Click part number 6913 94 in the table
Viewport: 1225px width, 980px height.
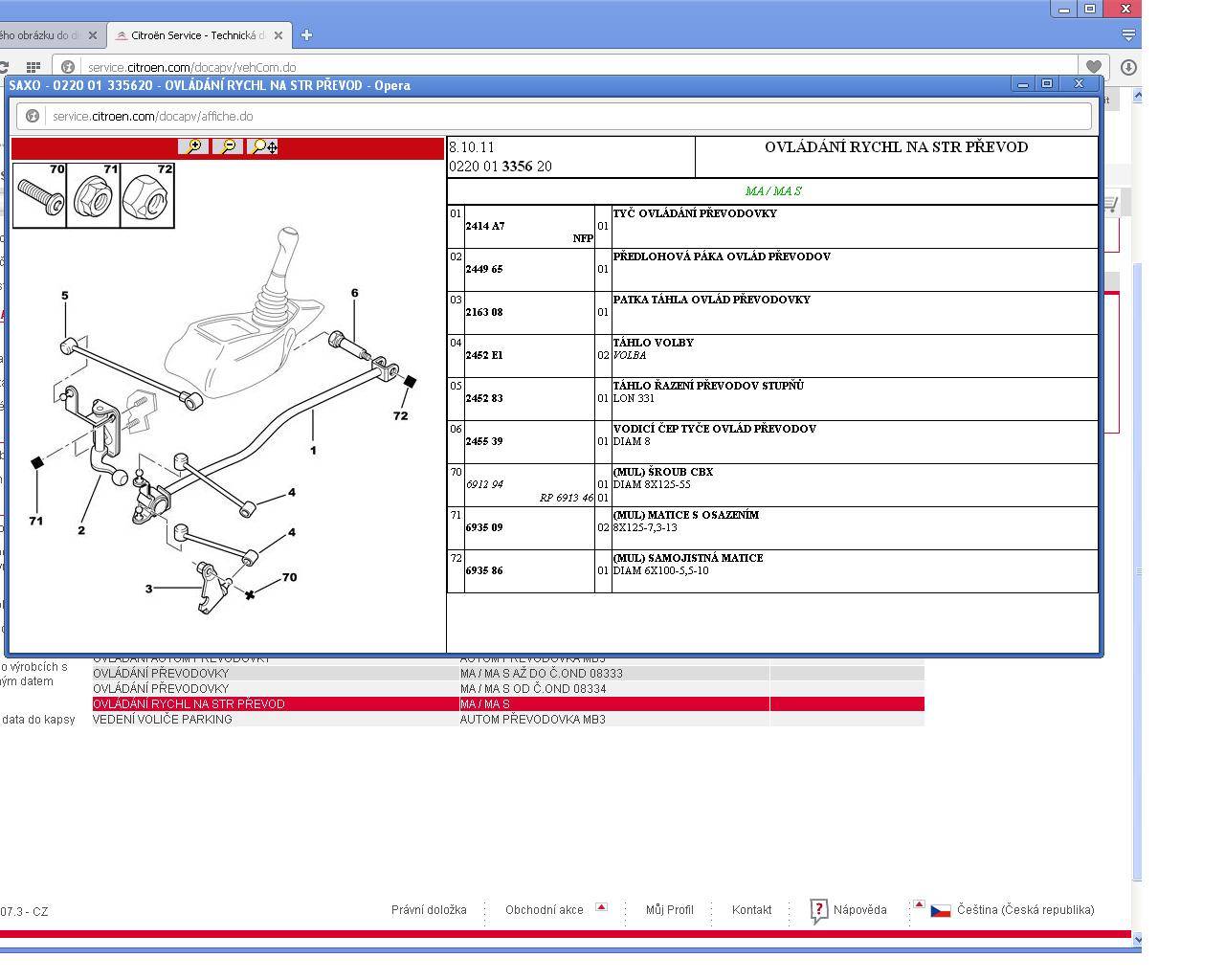click(483, 485)
